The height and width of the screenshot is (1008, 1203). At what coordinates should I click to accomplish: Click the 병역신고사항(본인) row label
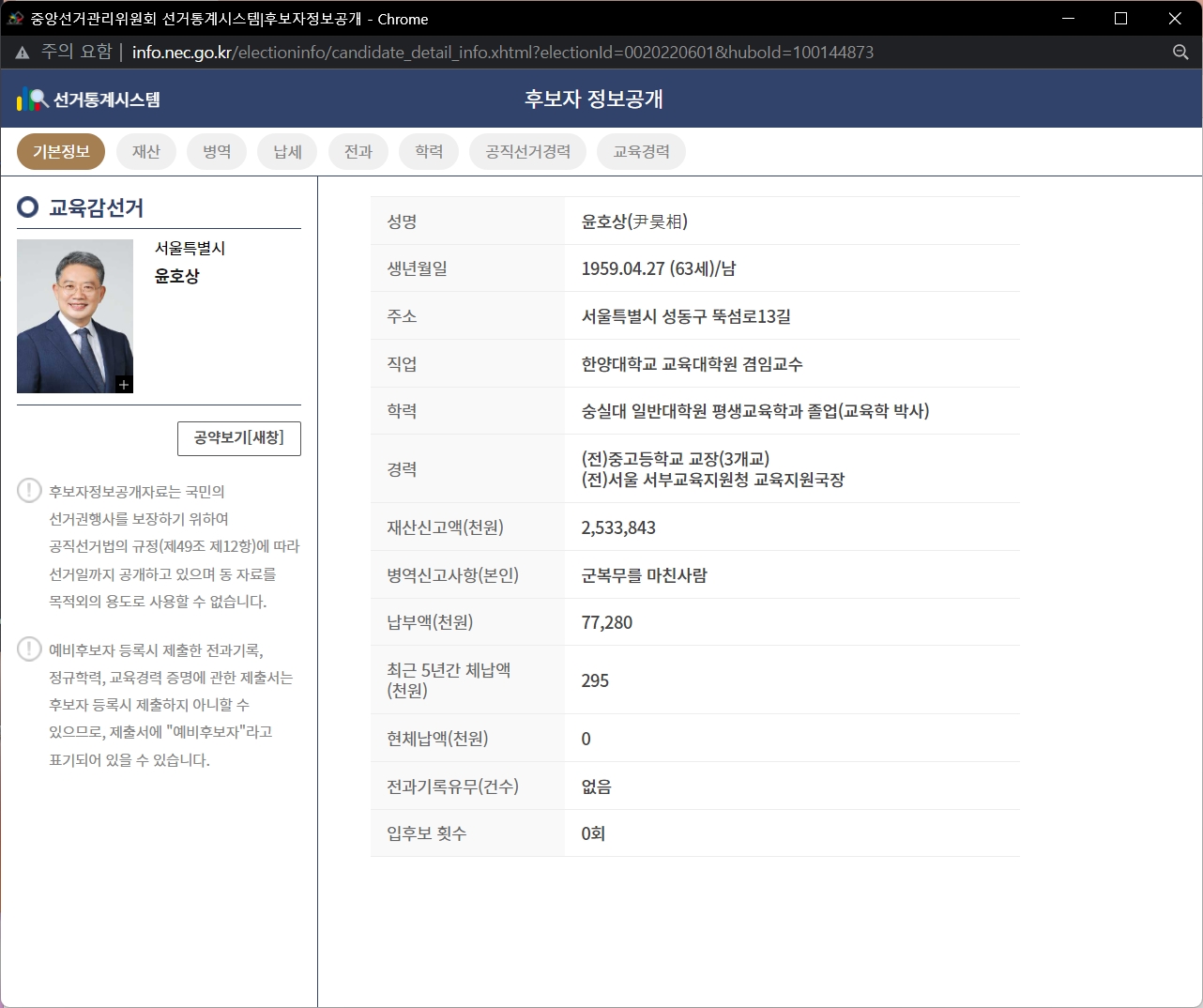coord(452,575)
